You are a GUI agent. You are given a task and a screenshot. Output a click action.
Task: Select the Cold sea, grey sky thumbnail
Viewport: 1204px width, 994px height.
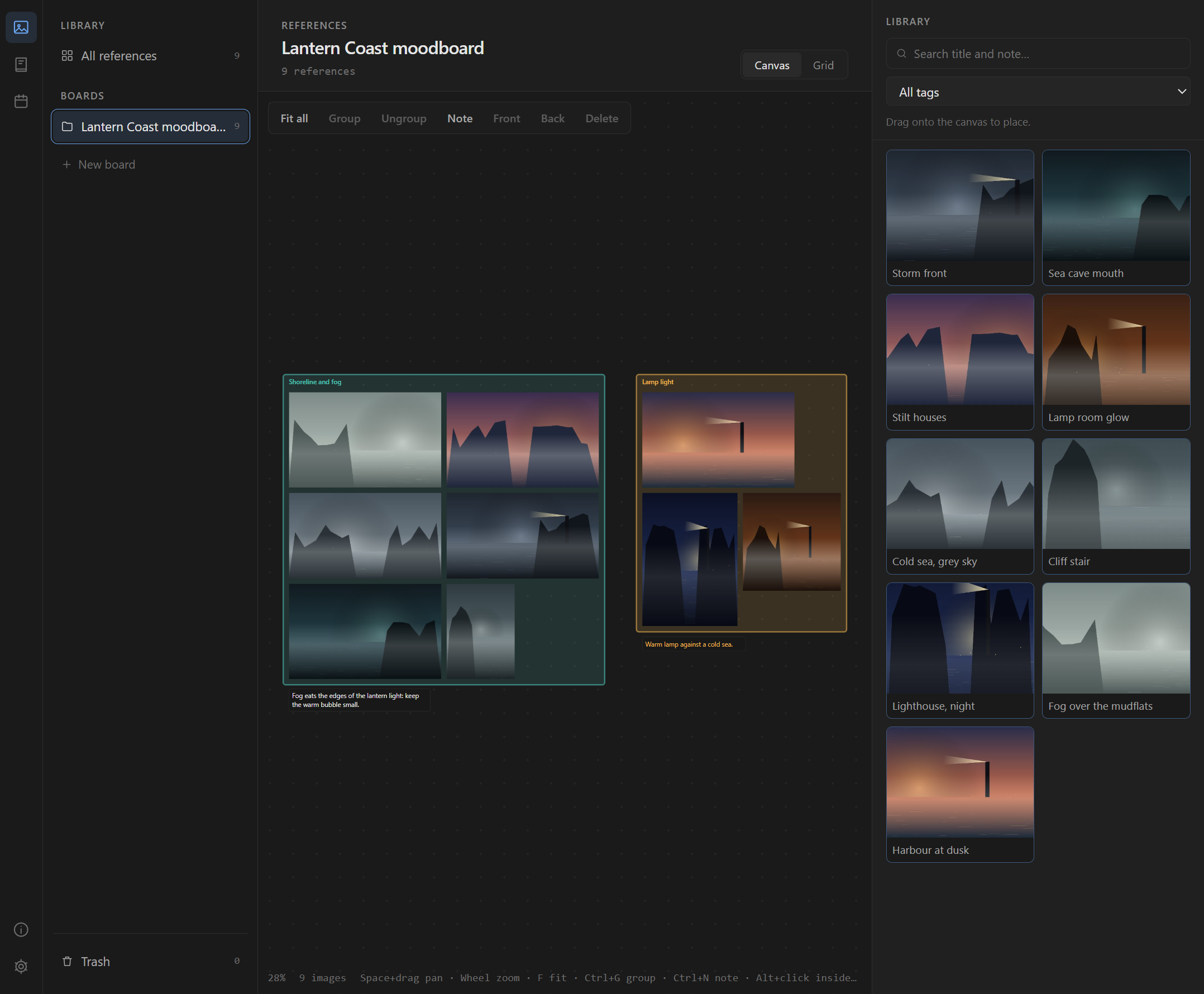click(959, 506)
